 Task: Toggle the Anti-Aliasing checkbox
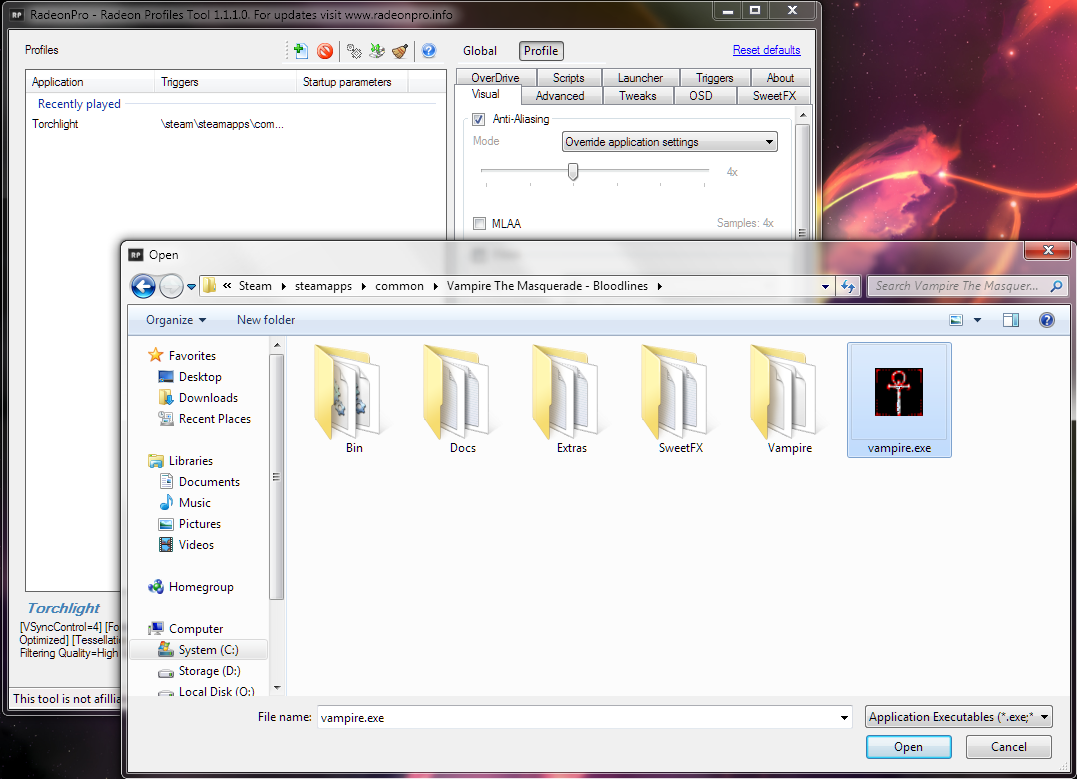pyautogui.click(x=479, y=120)
